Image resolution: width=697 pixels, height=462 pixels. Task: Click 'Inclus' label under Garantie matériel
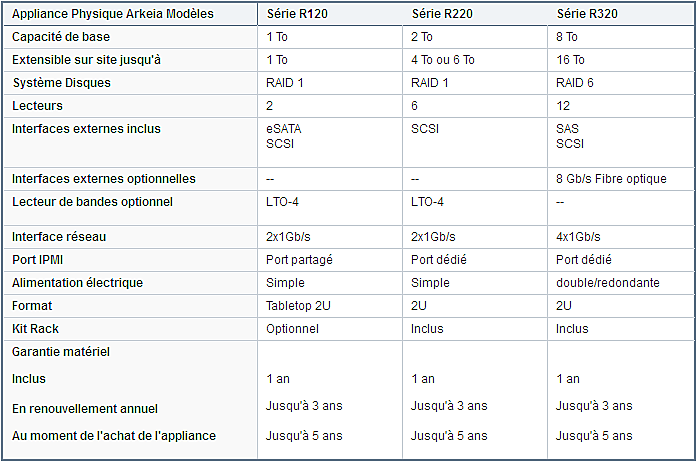click(x=29, y=379)
